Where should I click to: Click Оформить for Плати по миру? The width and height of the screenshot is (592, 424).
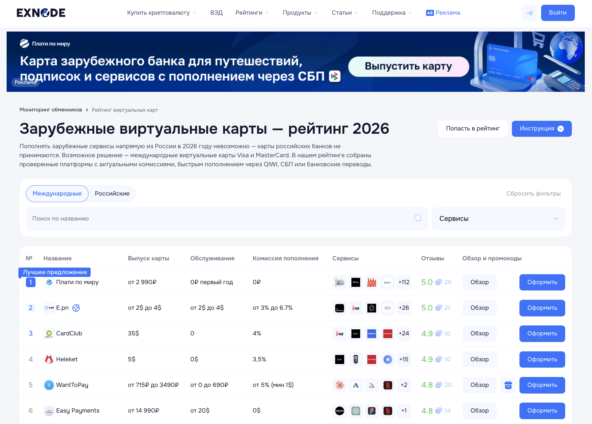(542, 282)
